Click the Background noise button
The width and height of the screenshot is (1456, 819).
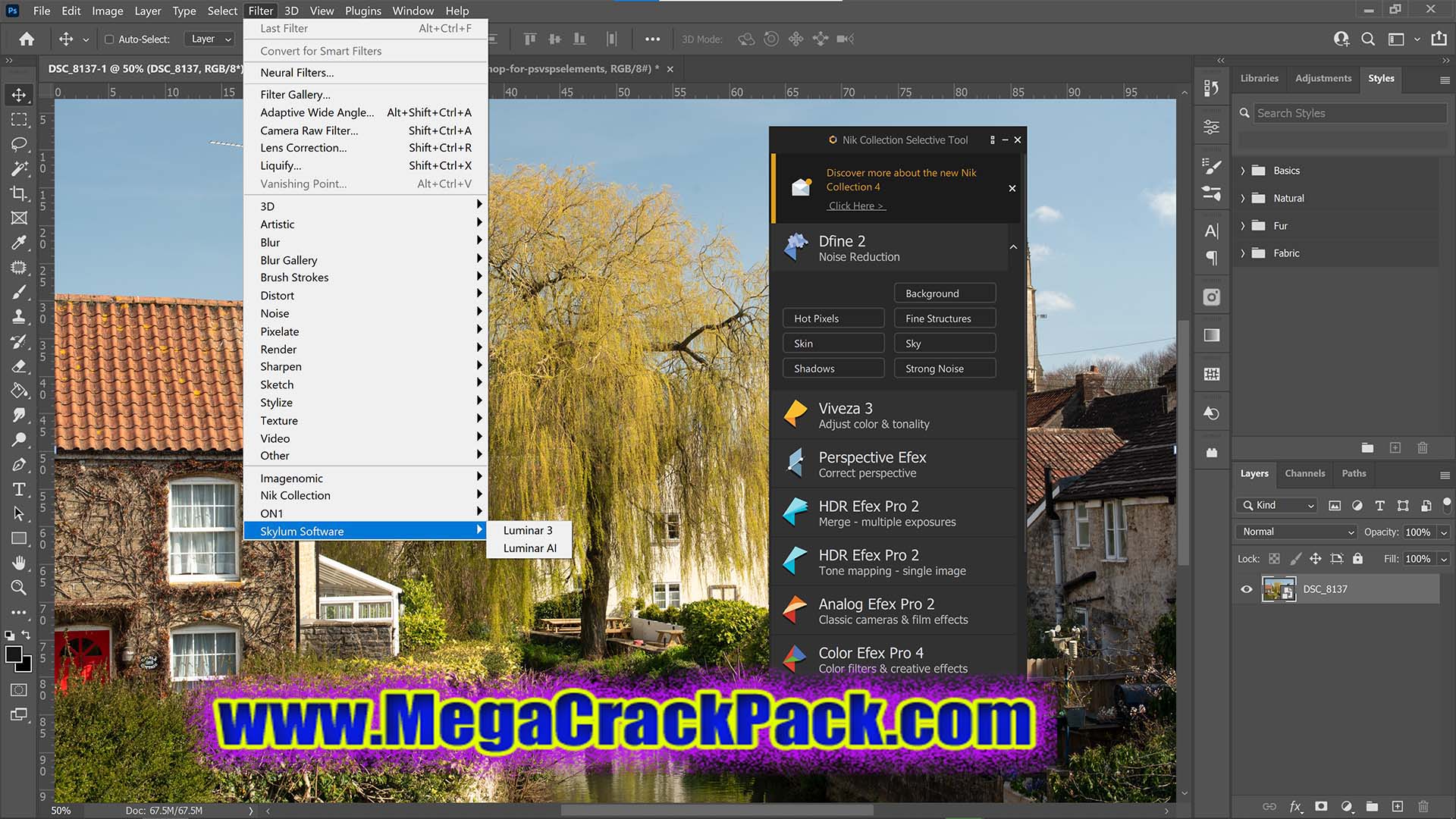(945, 293)
